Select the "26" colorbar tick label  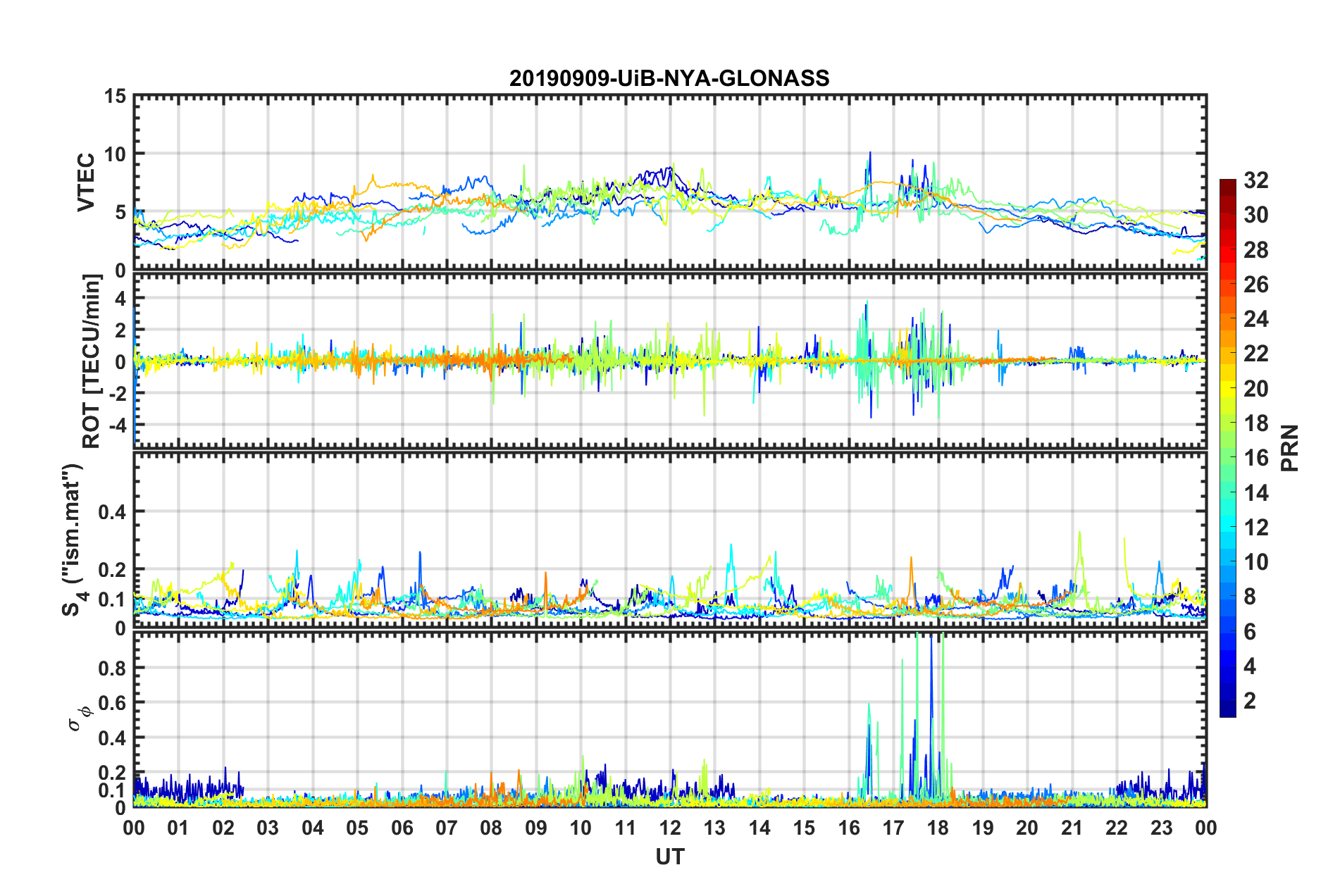pyautogui.click(x=1255, y=285)
